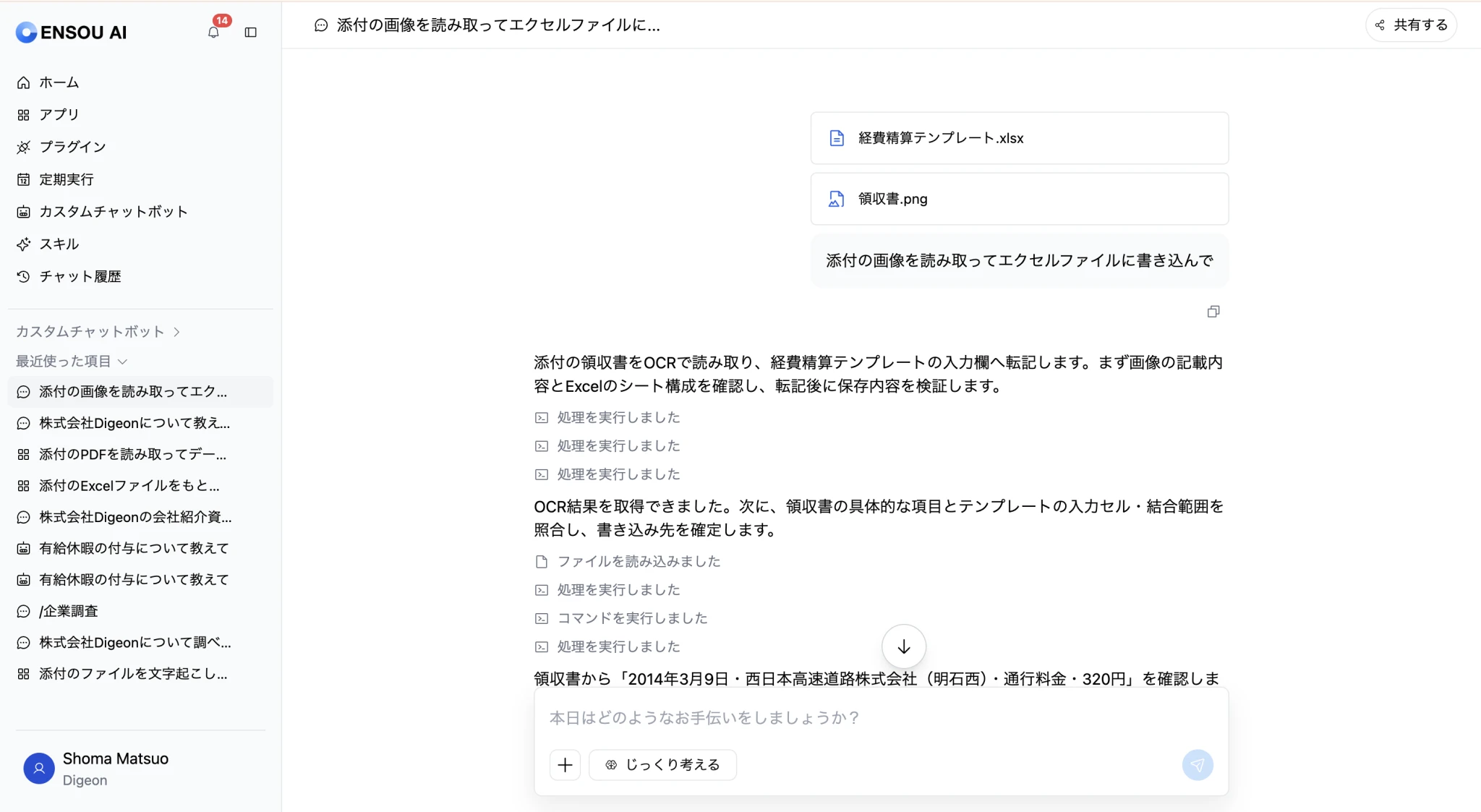1481x812 pixels.
Task: Jump to the latest message with the down arrow
Action: coord(904,646)
